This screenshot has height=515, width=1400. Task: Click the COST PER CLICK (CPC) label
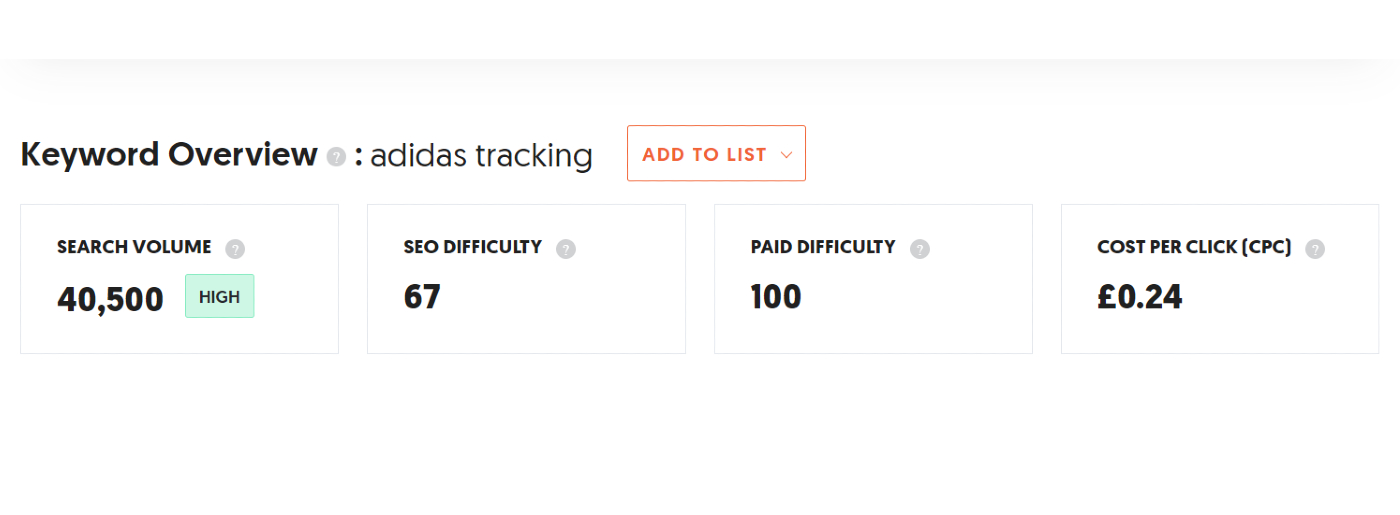pos(1194,247)
